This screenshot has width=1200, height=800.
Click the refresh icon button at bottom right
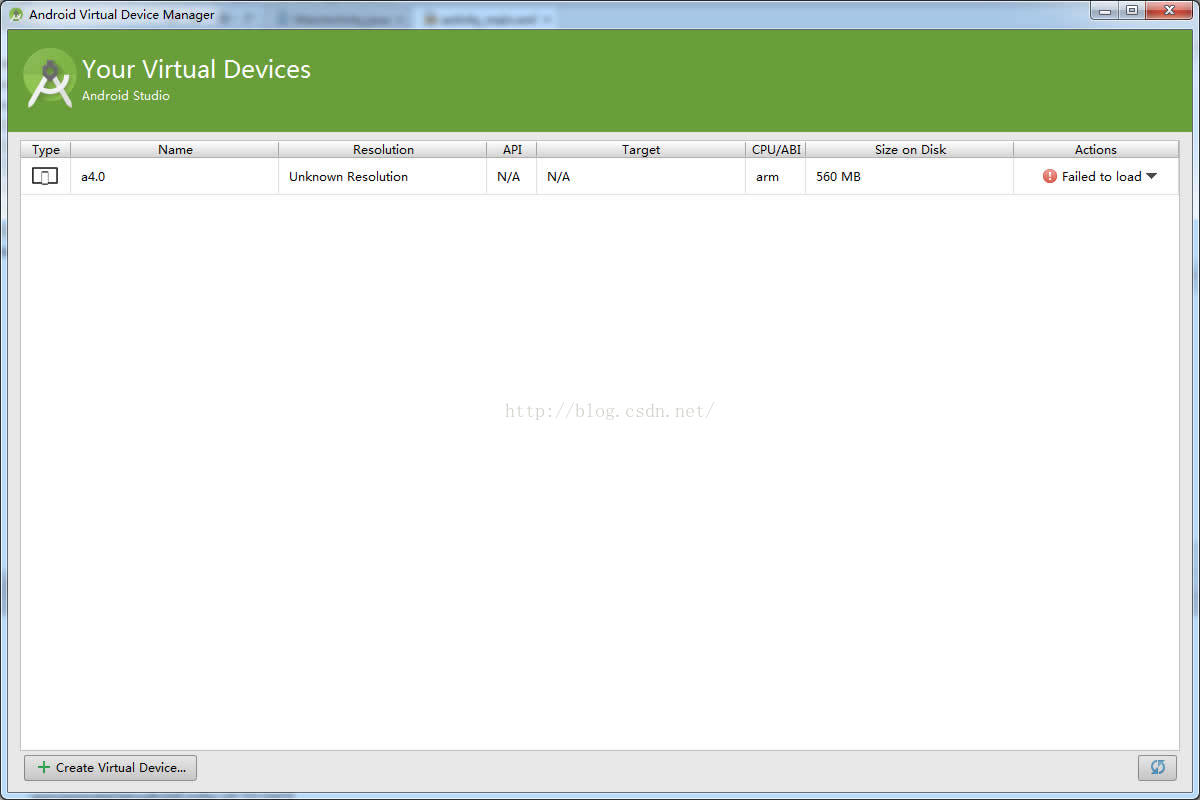point(1157,768)
